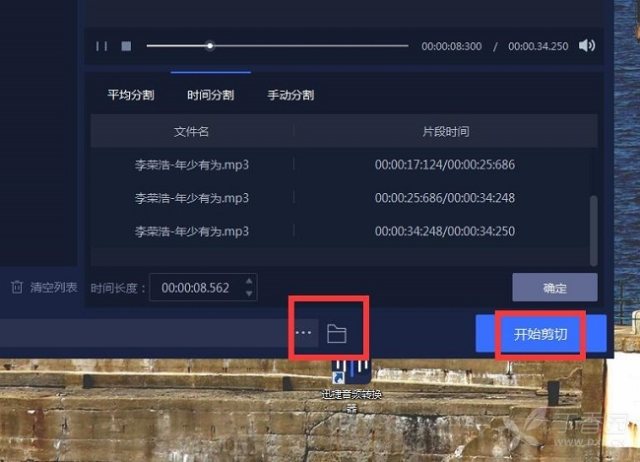This screenshot has width=640, height=462.
Task: Open the 手动分割 tab
Action: (x=290, y=96)
